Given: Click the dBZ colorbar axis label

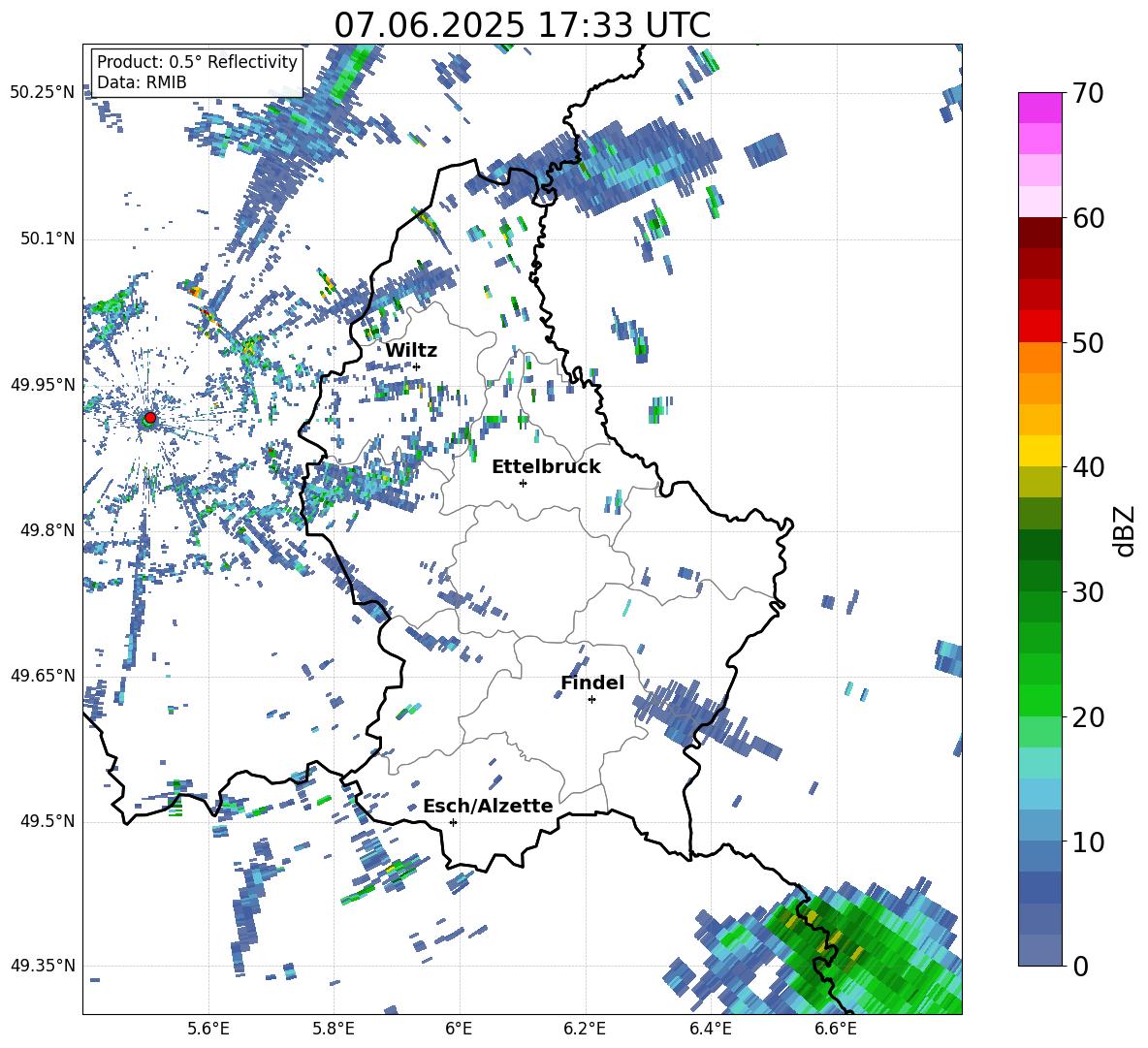Looking at the screenshot, I should (x=1125, y=530).
